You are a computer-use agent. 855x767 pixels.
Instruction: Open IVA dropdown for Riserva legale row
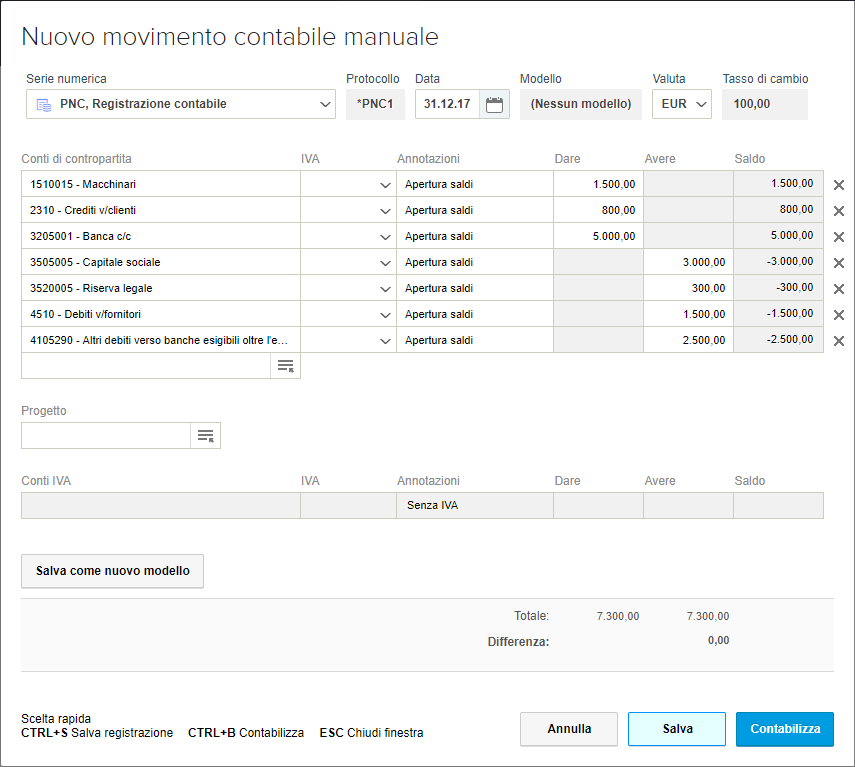tap(385, 289)
